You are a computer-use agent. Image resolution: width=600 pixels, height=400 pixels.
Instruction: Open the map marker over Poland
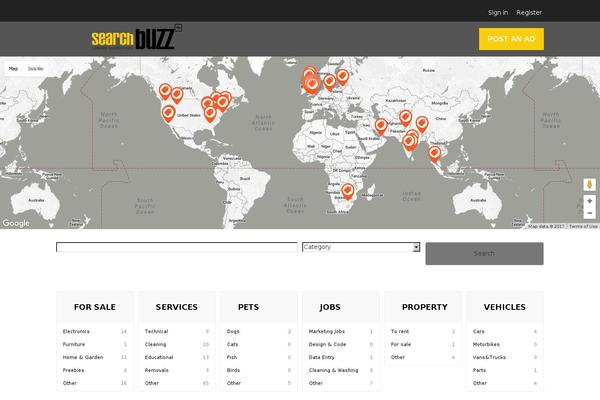pyautogui.click(x=329, y=82)
